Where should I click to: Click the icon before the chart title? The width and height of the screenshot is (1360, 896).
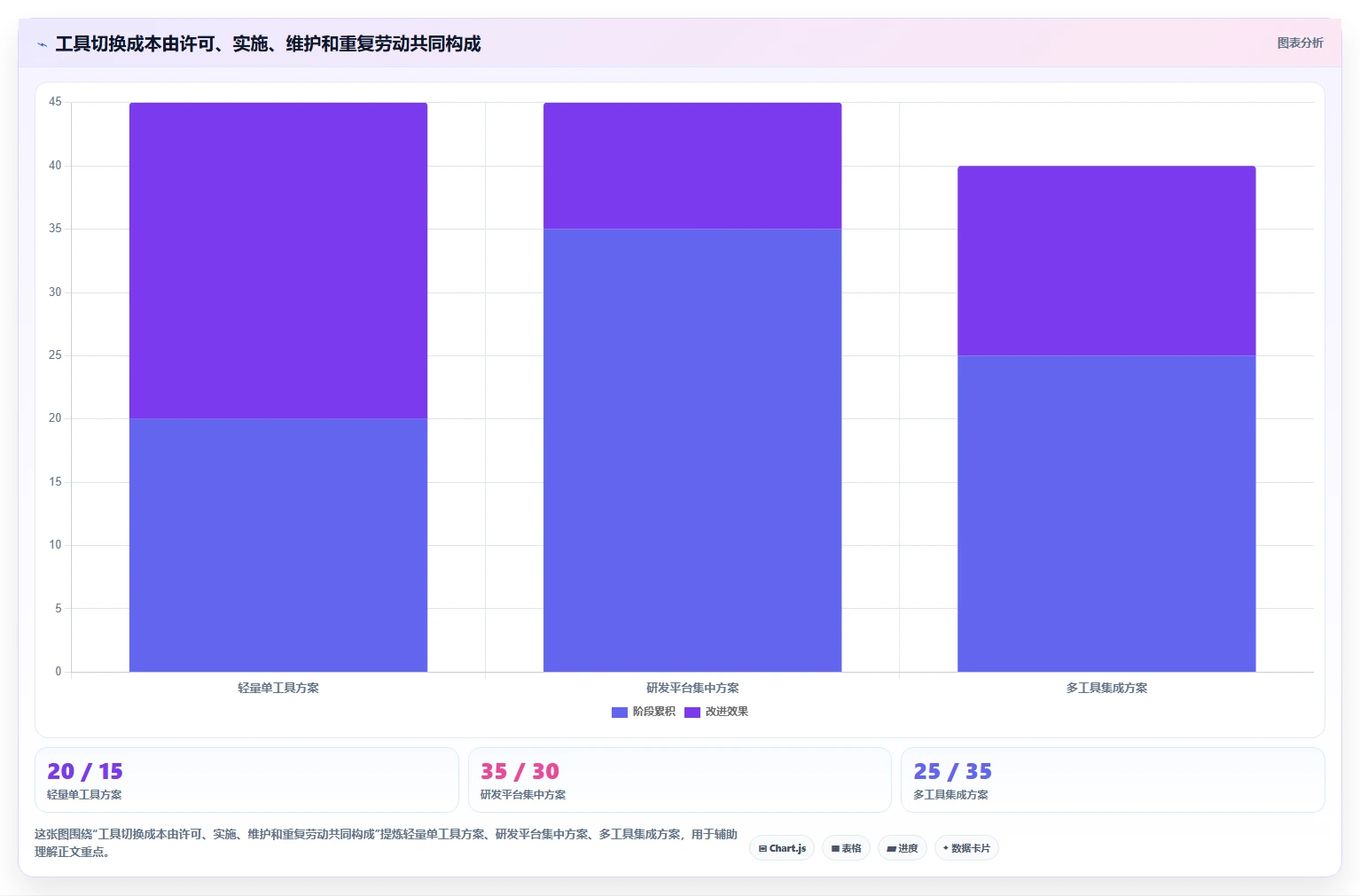[42, 44]
